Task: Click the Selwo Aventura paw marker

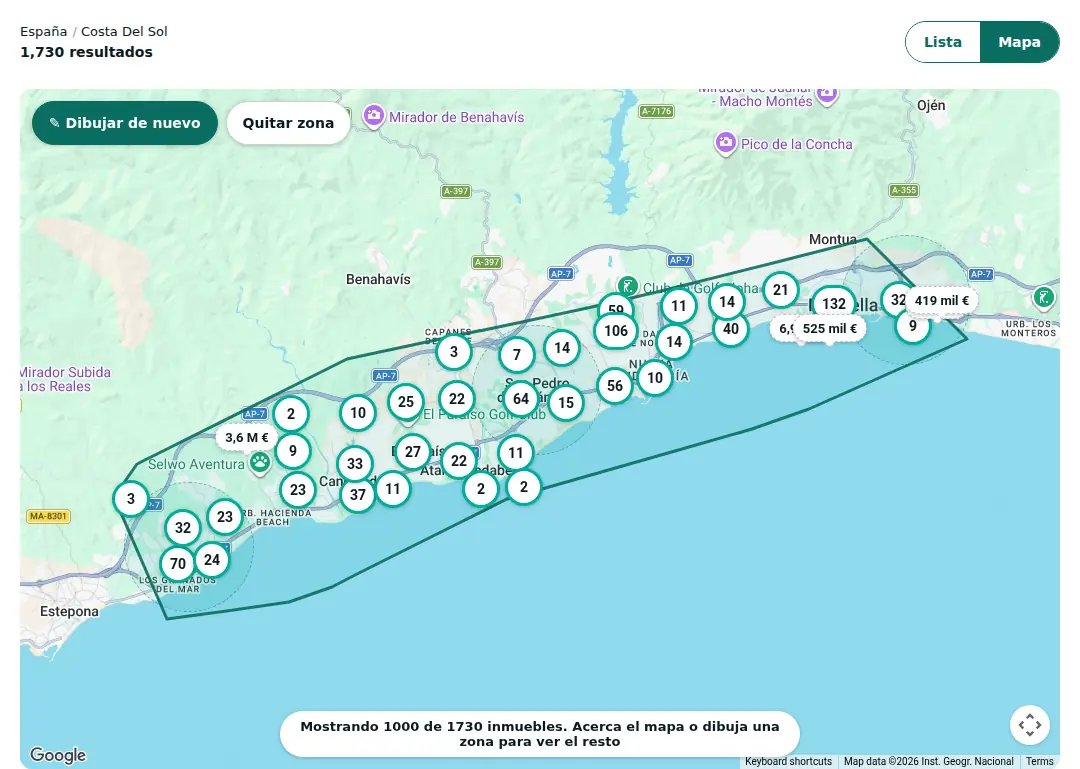Action: click(x=260, y=462)
